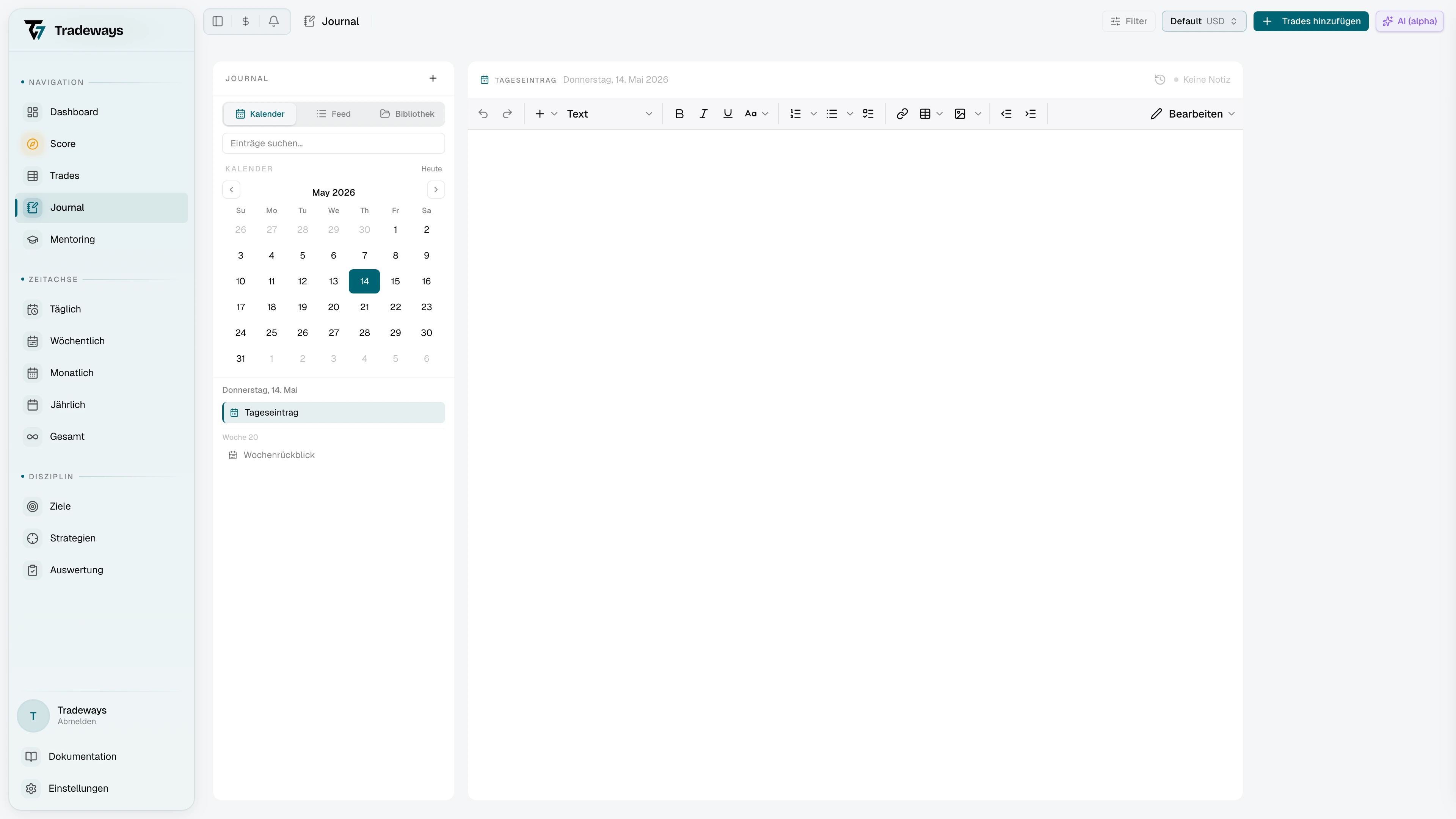Select Wöchentlich timeline view

click(102, 341)
